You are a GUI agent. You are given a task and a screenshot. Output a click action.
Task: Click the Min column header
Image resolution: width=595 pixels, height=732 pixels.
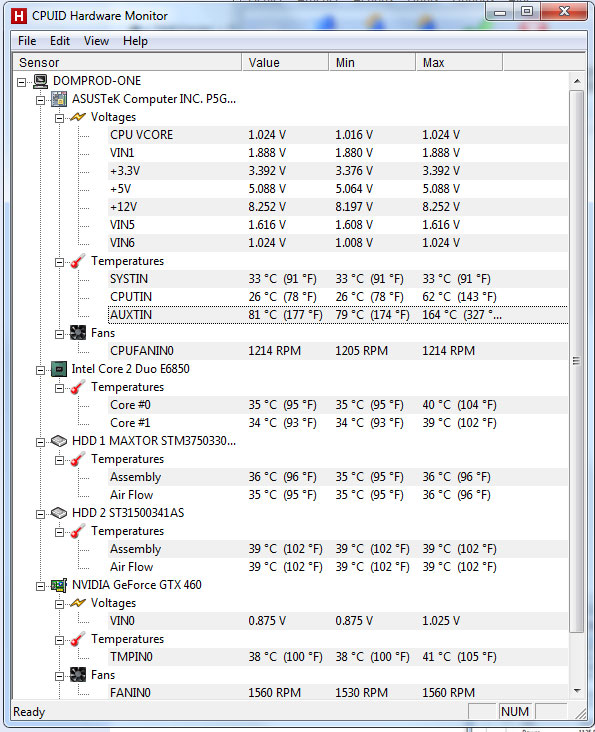pos(372,62)
